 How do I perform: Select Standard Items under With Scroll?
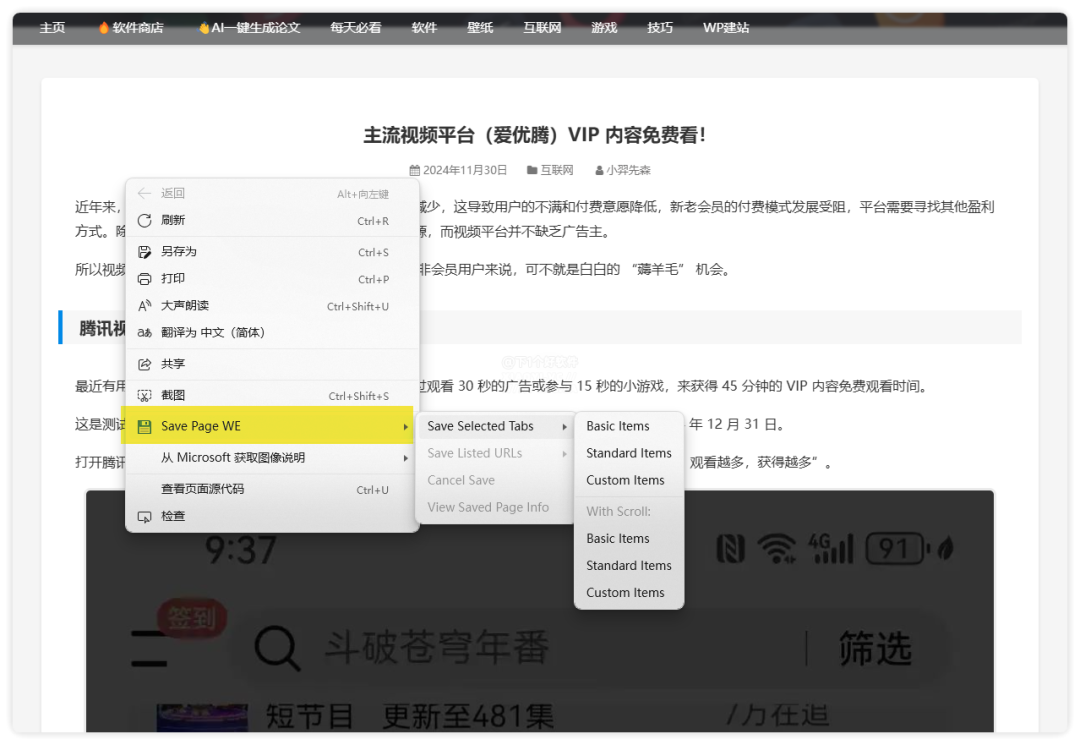(628, 565)
